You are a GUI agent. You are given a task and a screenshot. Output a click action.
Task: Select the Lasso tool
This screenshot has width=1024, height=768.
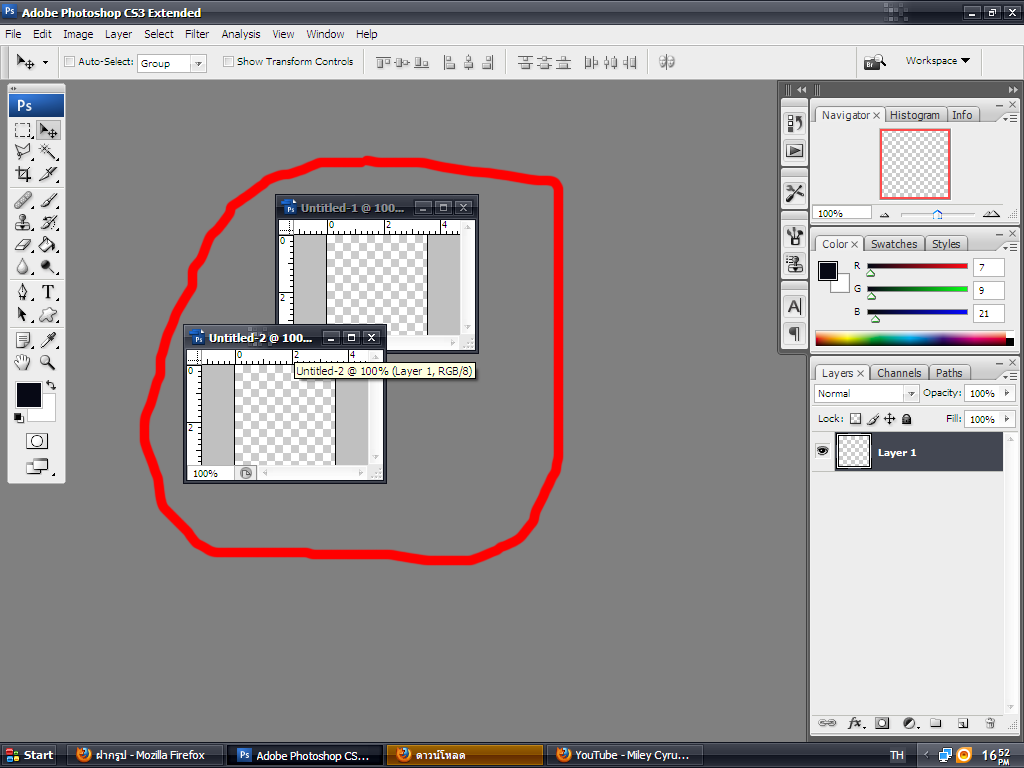click(23, 152)
